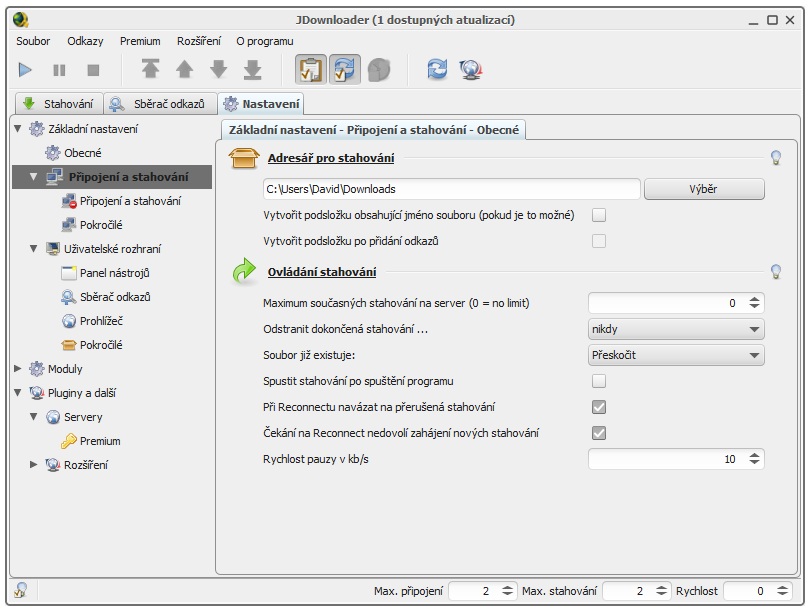Uncheck Čekání na Reconnect nedovolí zahájení
This screenshot has height=613, width=812.
tap(599, 433)
